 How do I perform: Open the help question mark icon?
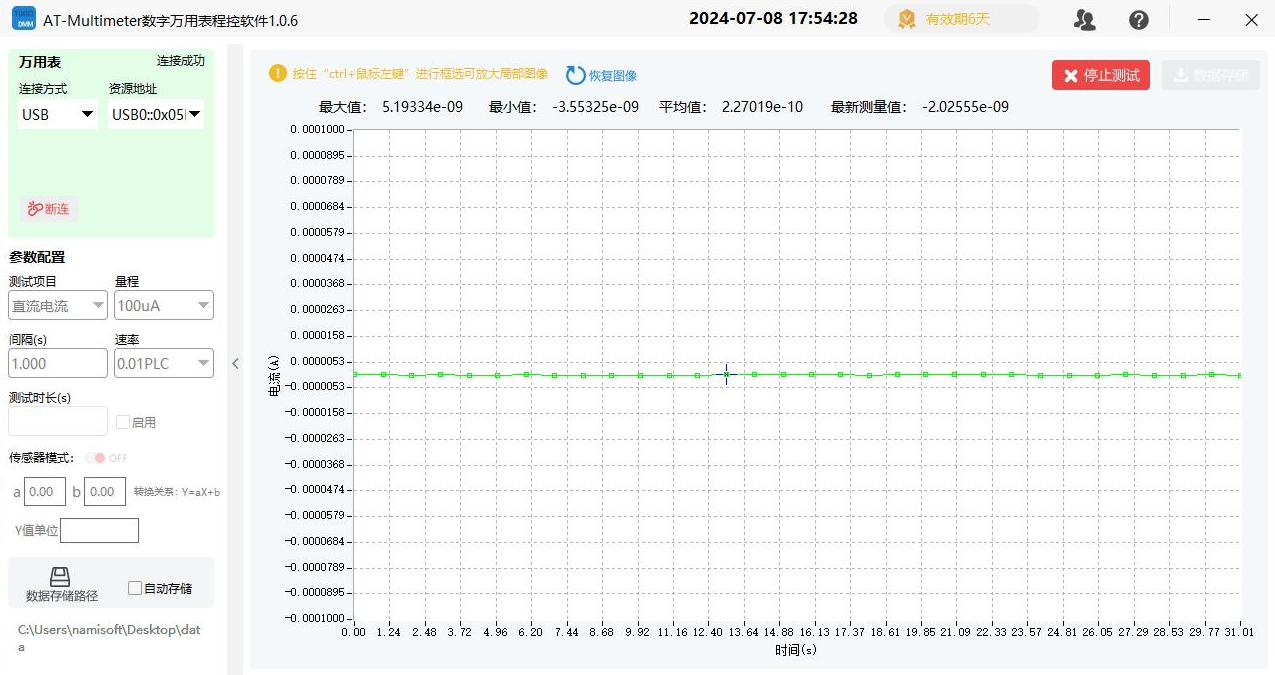[x=1138, y=20]
